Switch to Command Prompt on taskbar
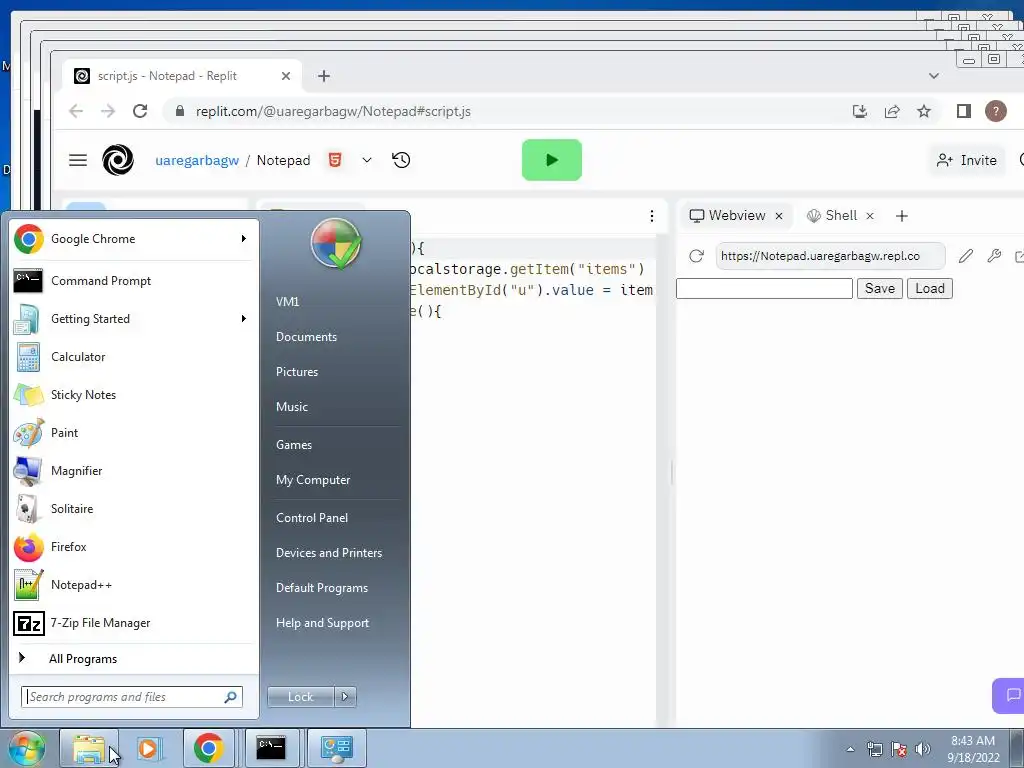1024x768 pixels. coord(271,748)
